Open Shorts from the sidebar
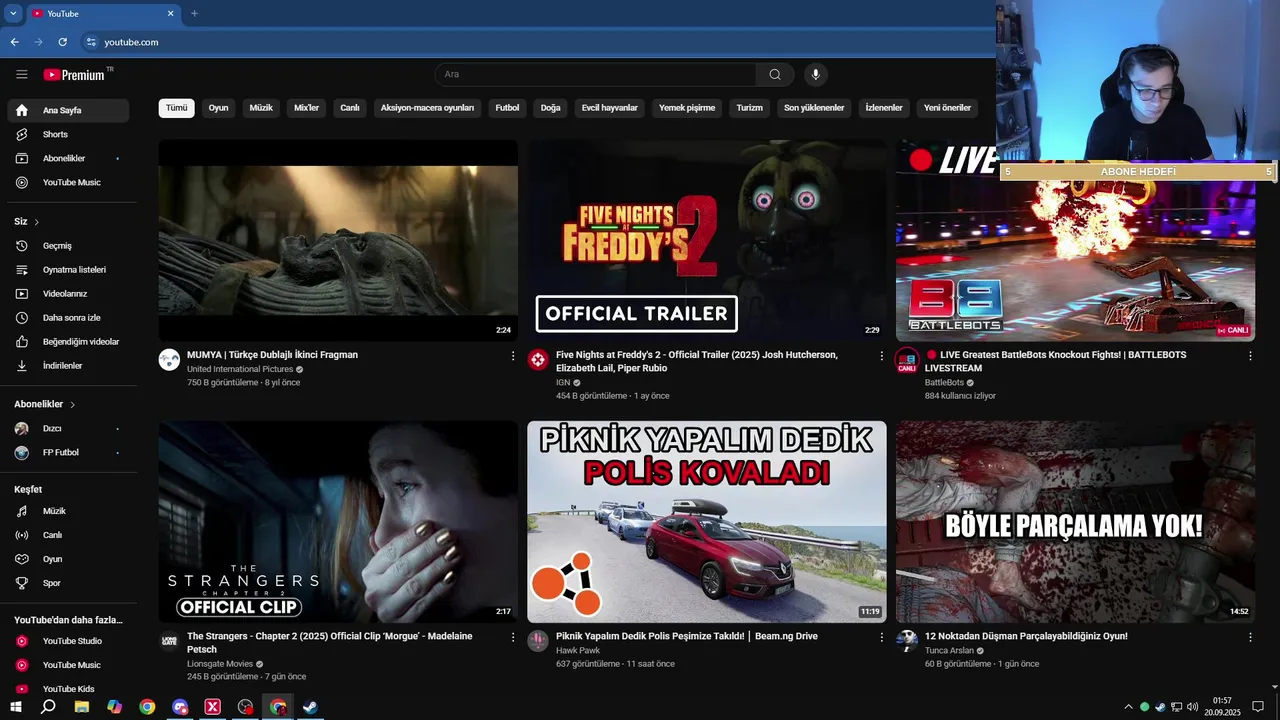Screen dimensions: 1280x720 68,134
